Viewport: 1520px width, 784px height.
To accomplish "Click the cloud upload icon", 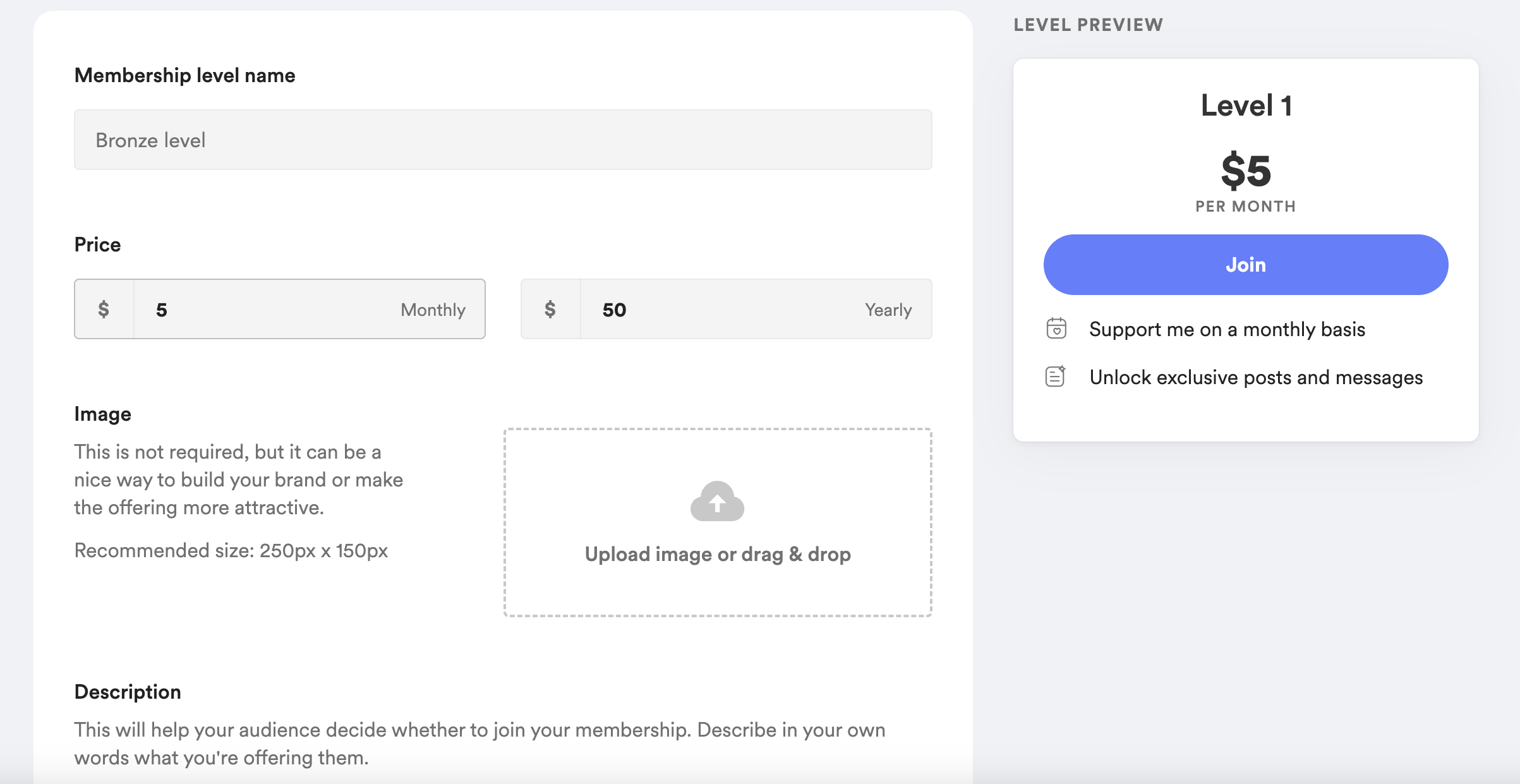I will (x=717, y=501).
